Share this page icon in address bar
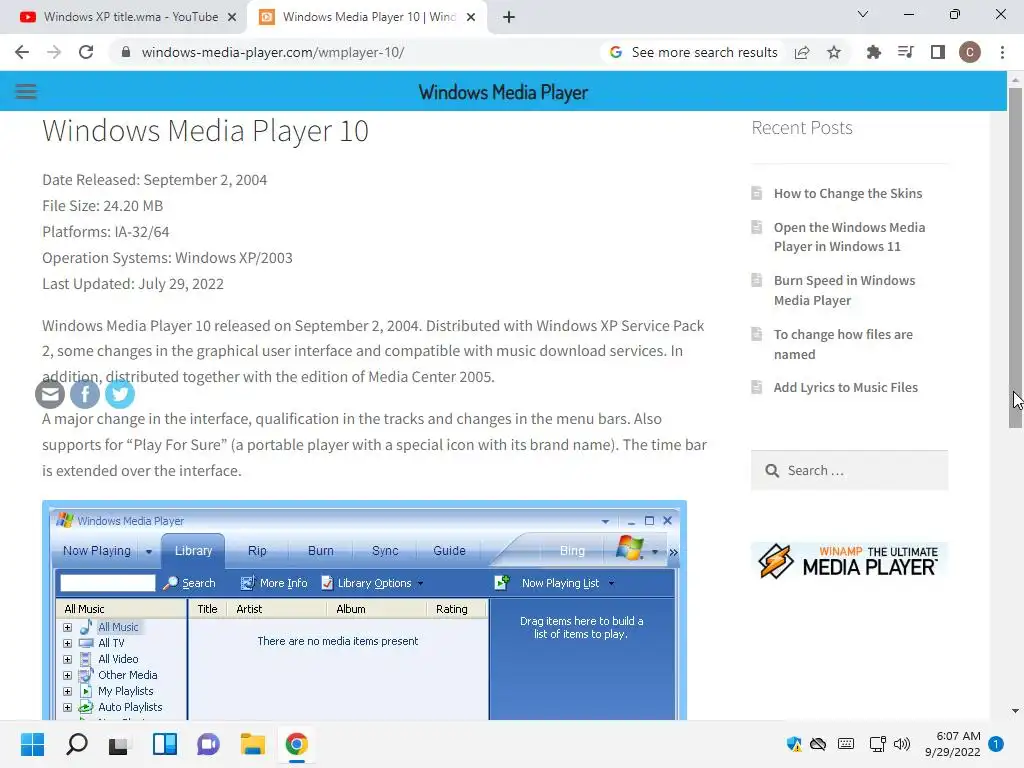1024x768 pixels. click(802, 52)
